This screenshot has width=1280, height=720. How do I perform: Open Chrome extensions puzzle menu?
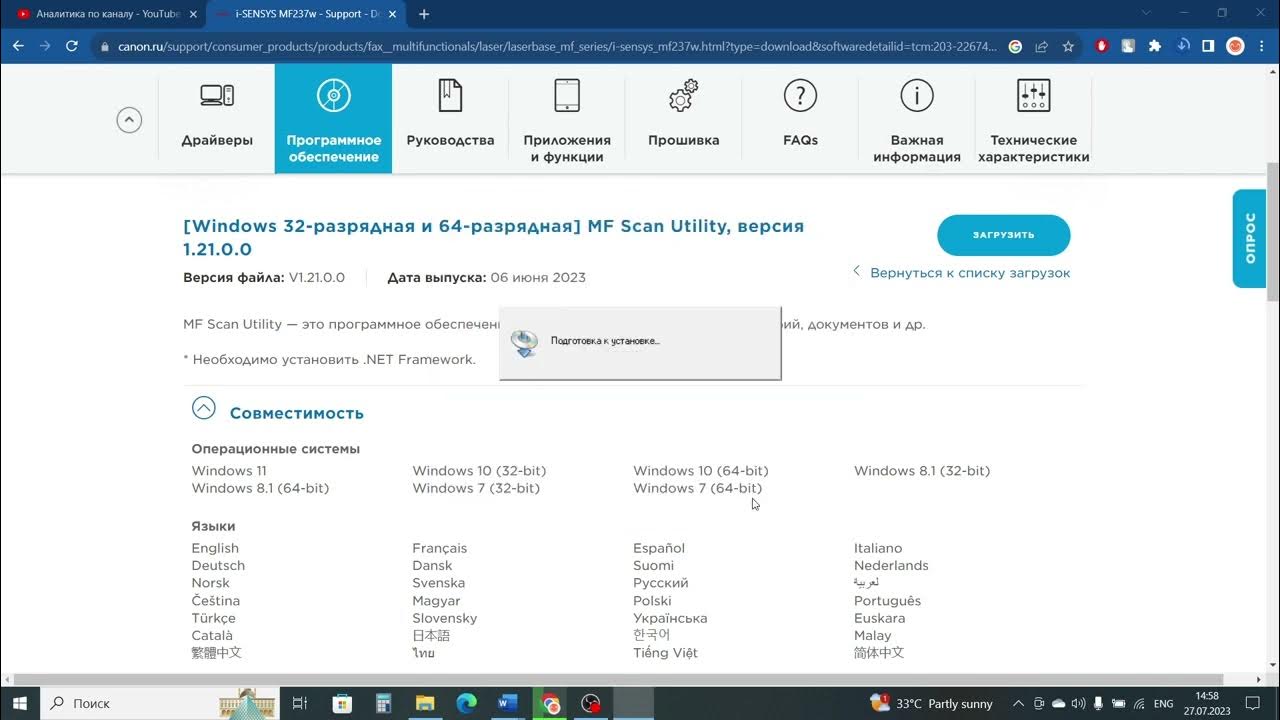[x=1155, y=46]
